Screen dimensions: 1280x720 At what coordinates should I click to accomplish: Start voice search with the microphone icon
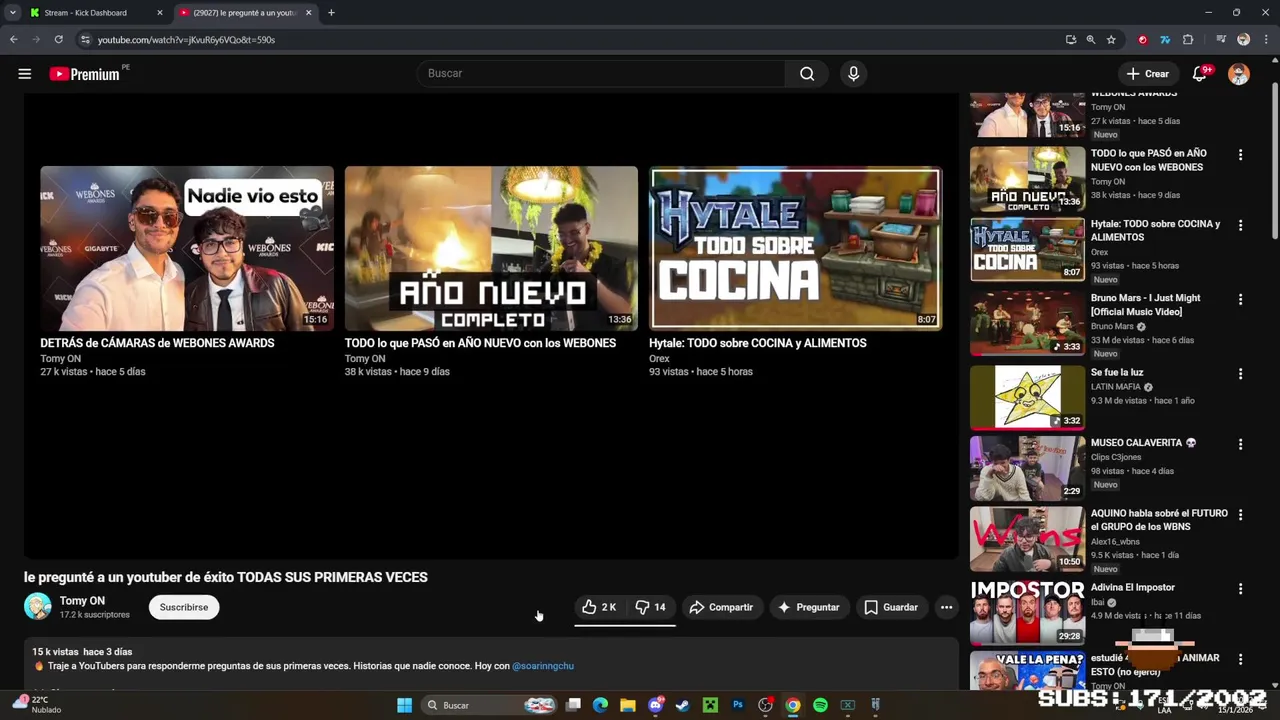[853, 73]
